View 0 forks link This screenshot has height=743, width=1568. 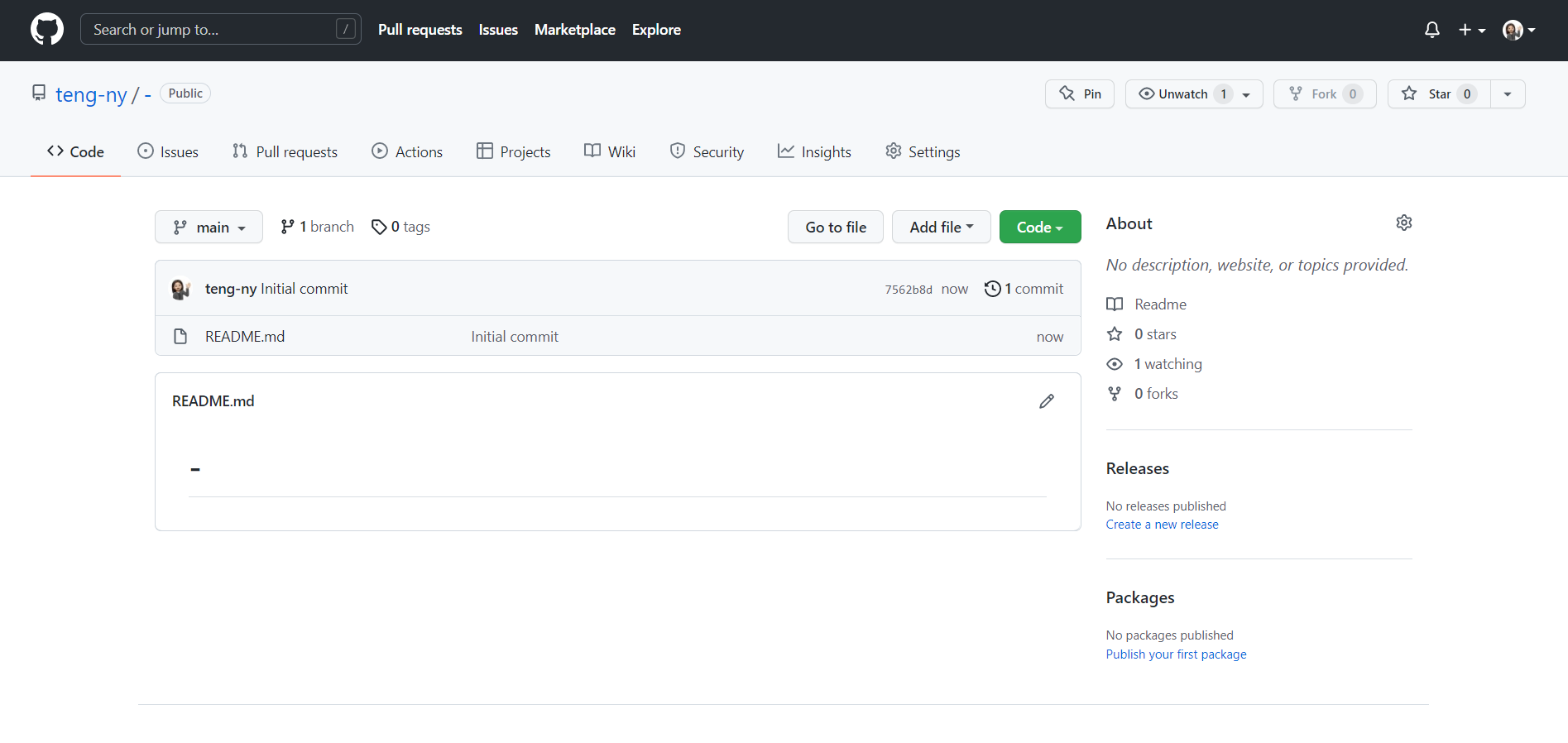coord(1143,394)
